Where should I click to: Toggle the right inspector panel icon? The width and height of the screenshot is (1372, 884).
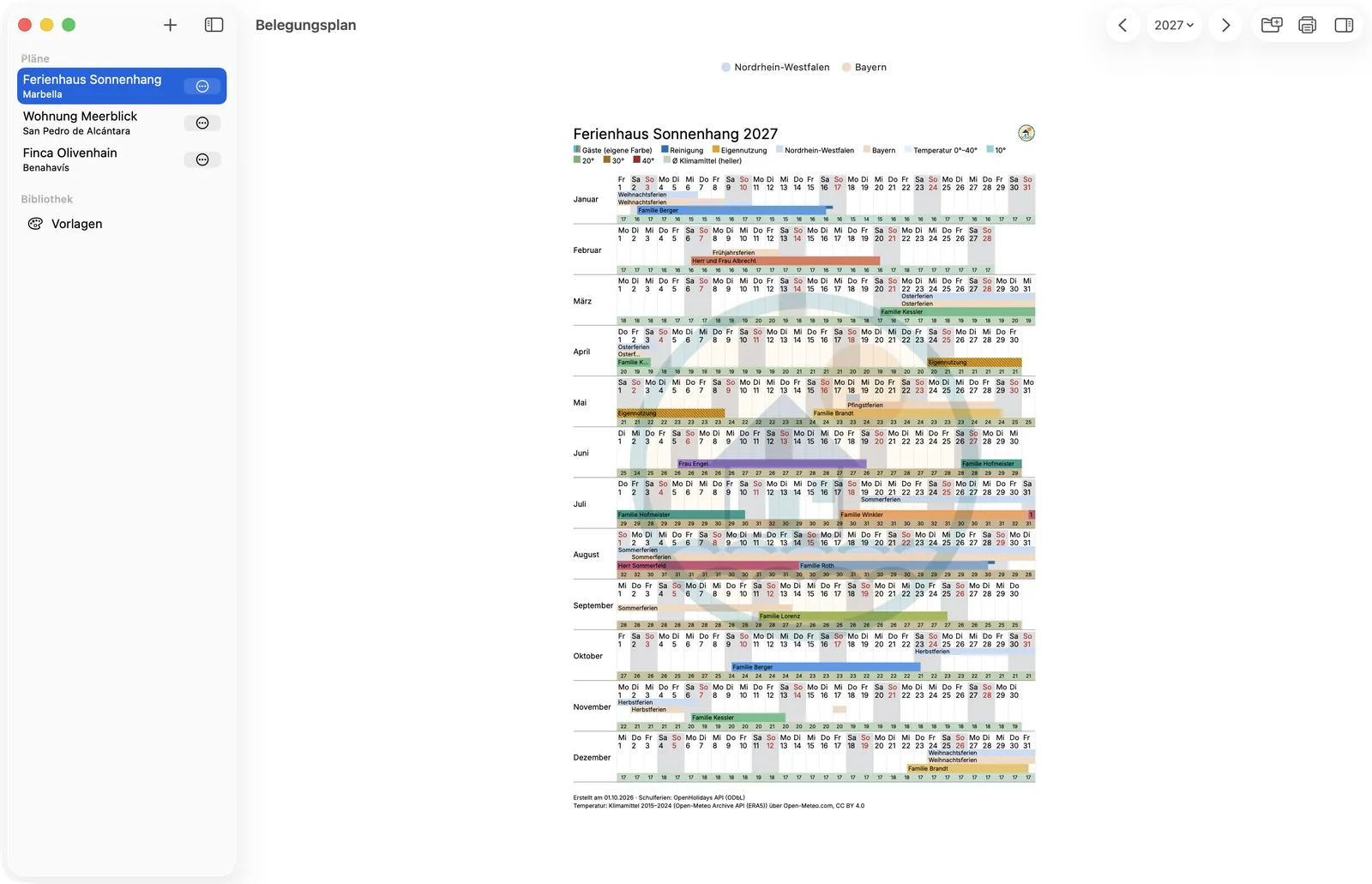pyautogui.click(x=1344, y=25)
